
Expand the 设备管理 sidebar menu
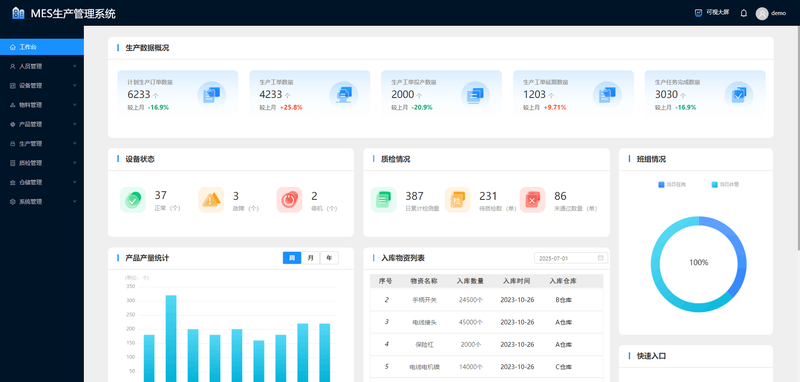coord(42,86)
